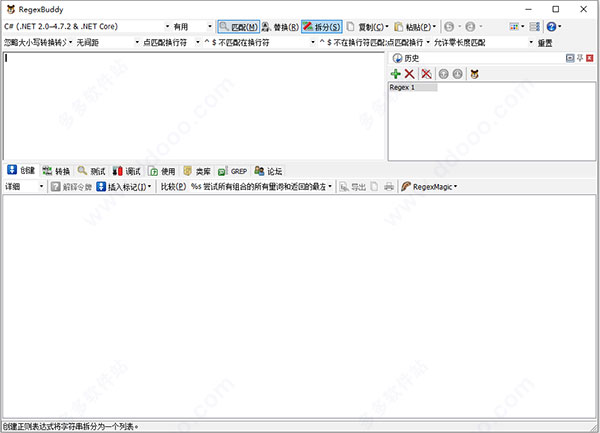Screen dimensions: 600x433
Task: Open the 允许零长度匹配 dropdown
Action: tap(483, 42)
